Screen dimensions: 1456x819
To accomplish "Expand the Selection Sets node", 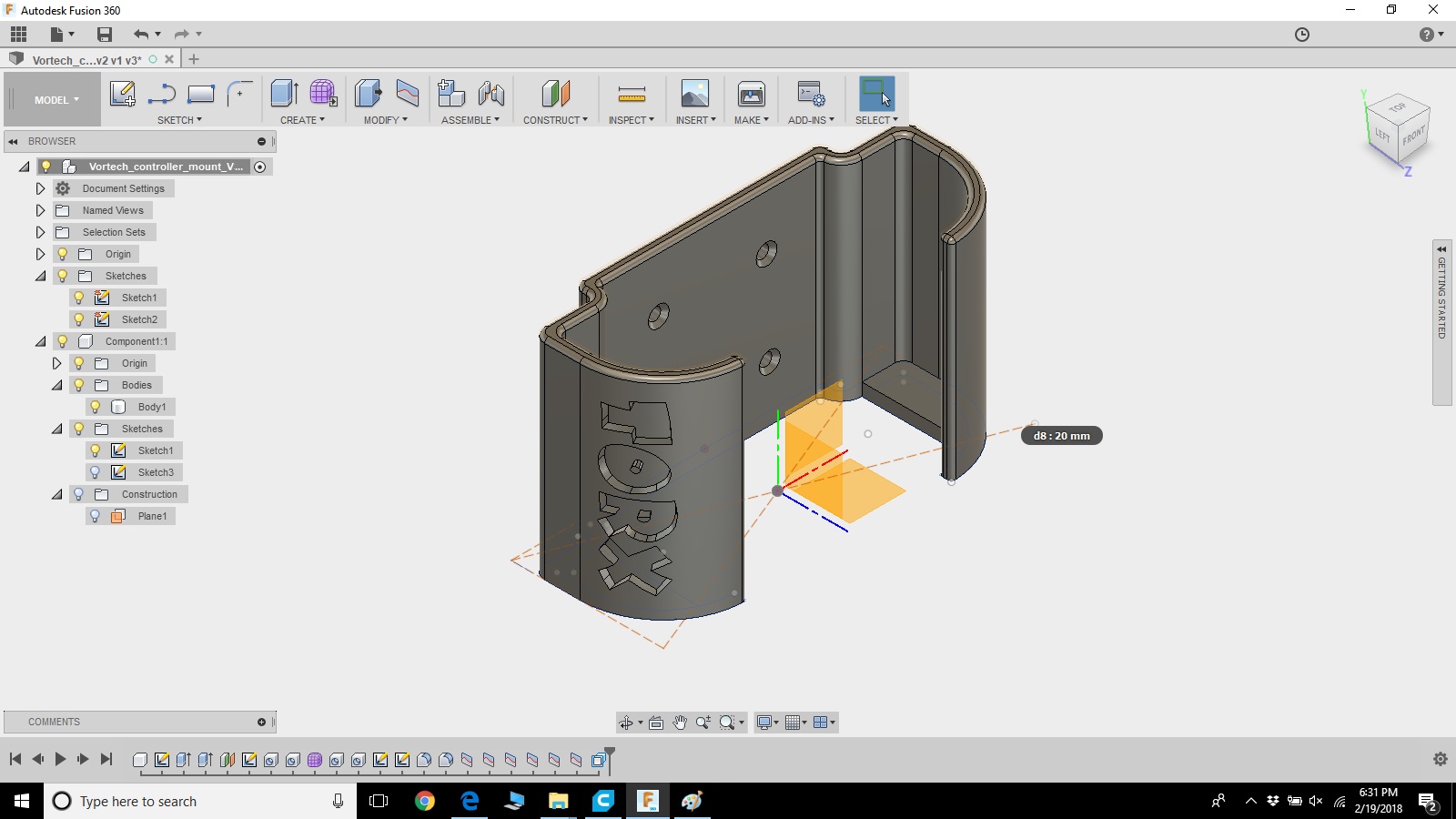I will 40,232.
